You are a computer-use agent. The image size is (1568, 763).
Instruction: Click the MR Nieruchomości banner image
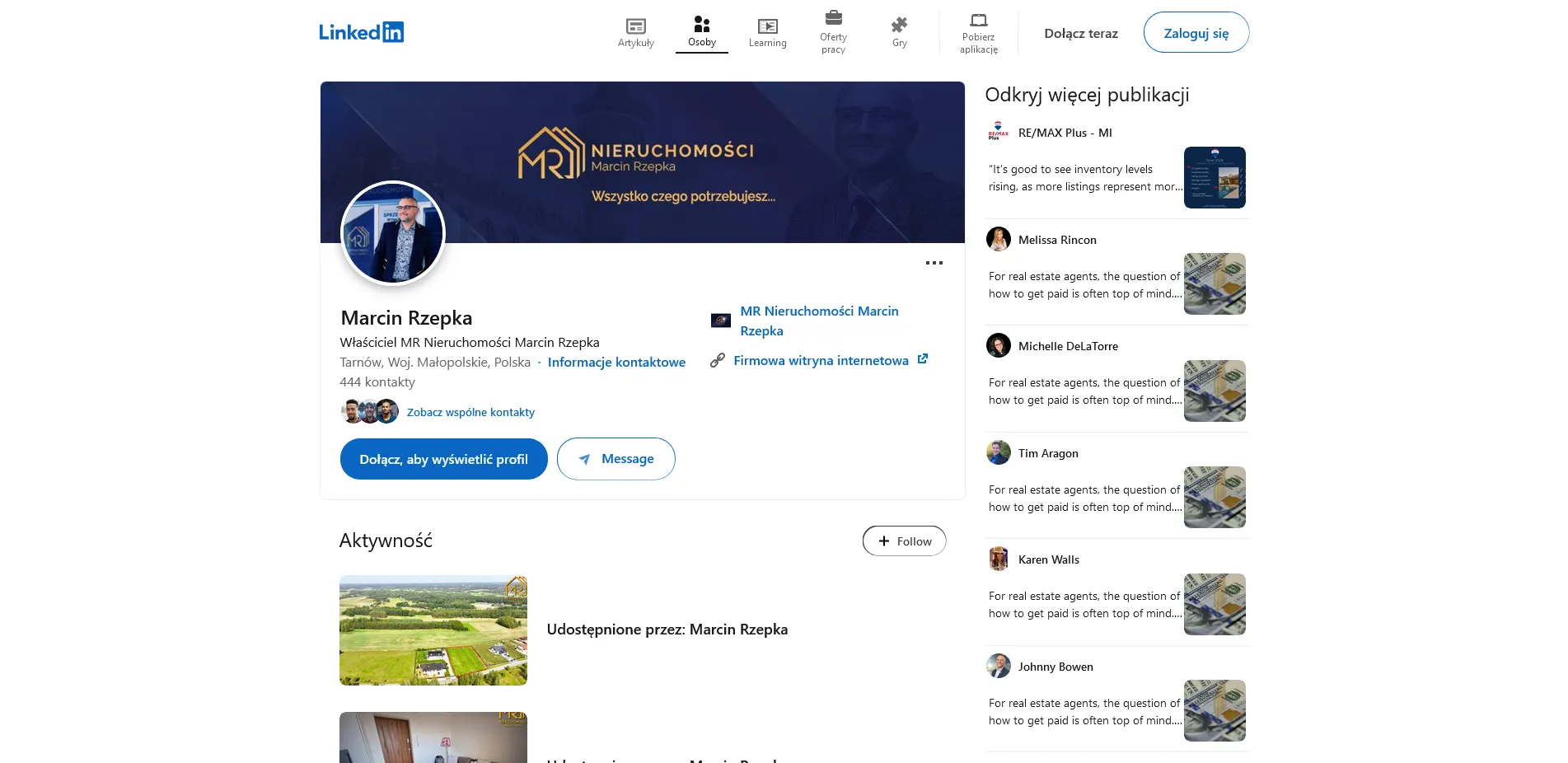[643, 162]
